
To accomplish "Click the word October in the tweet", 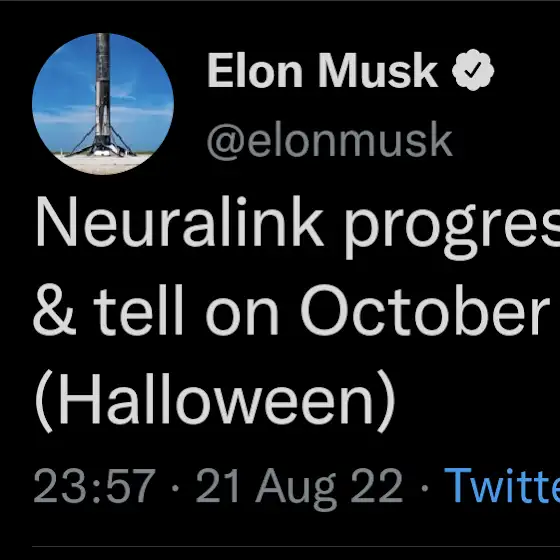I will (x=425, y=310).
